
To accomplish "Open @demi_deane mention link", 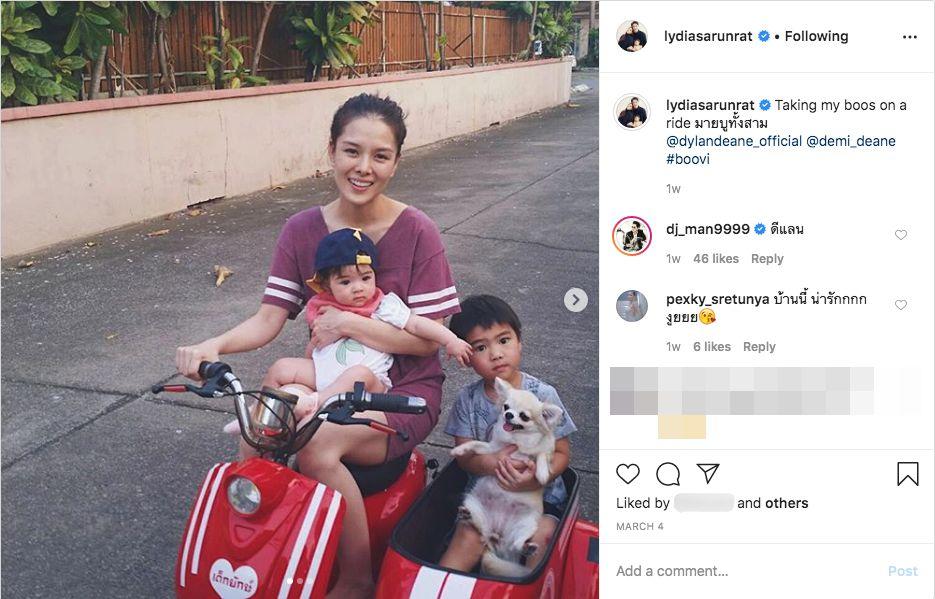I will click(851, 141).
